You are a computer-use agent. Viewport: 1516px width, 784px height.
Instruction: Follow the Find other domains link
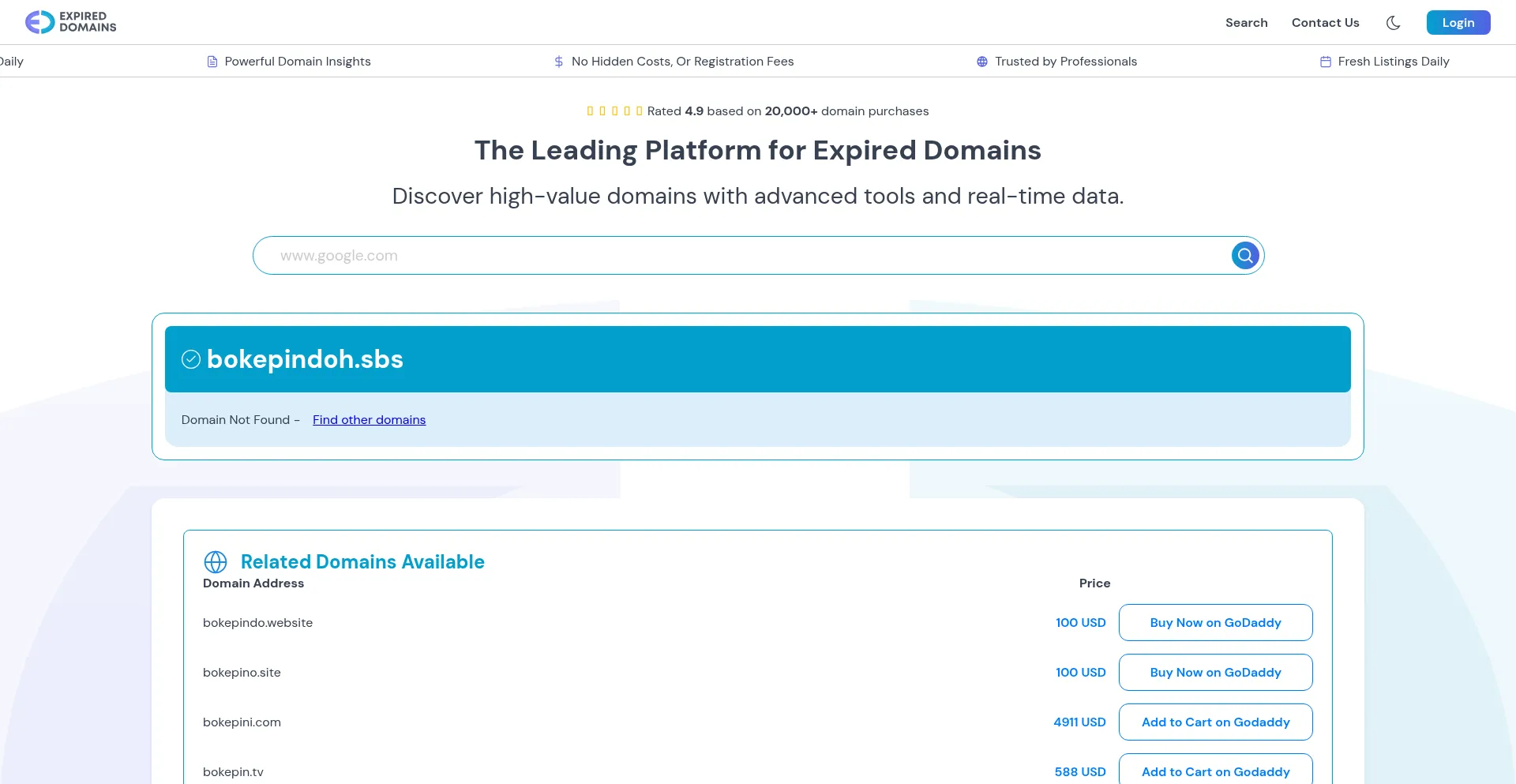pyautogui.click(x=369, y=420)
